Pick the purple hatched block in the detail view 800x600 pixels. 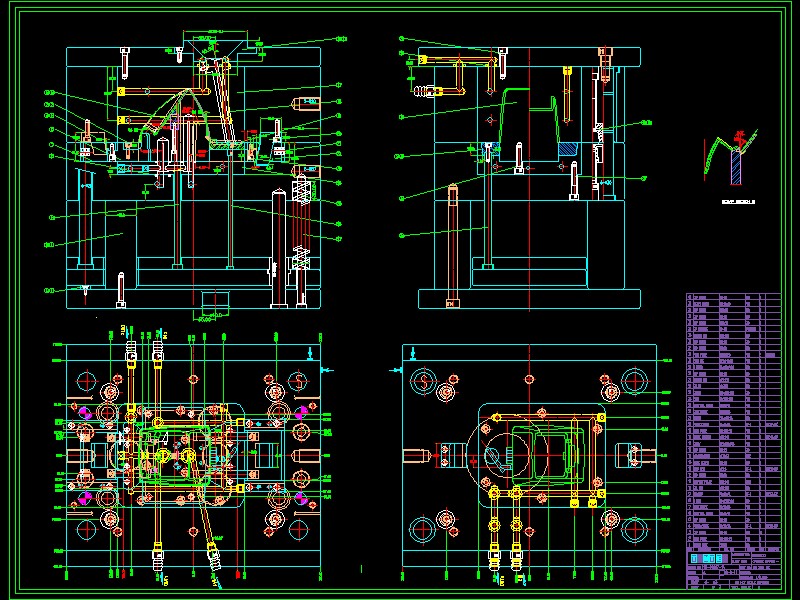[x=737, y=167]
